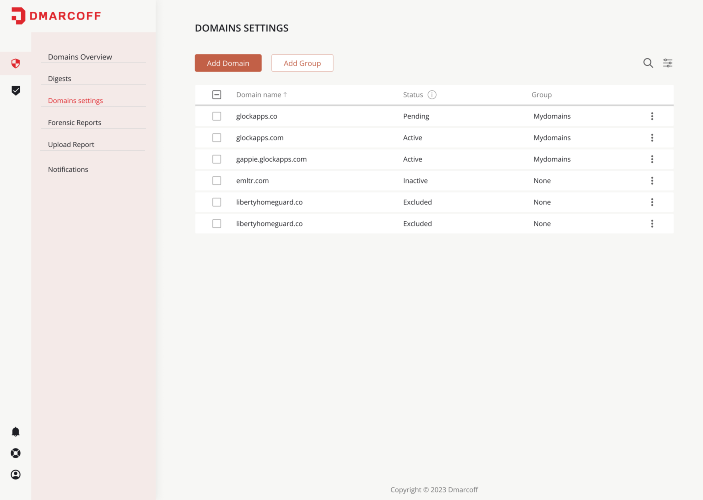Screen dimensions: 703x500
Task: Click the Group column header
Action: 542,95
